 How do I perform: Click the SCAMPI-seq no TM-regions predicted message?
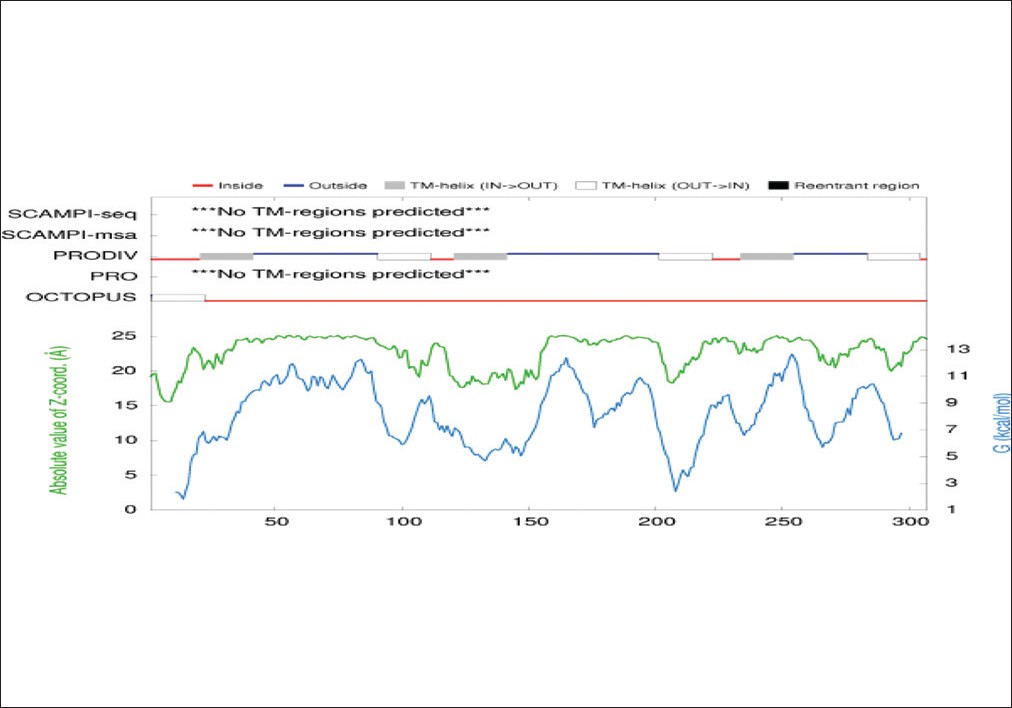pos(340,212)
